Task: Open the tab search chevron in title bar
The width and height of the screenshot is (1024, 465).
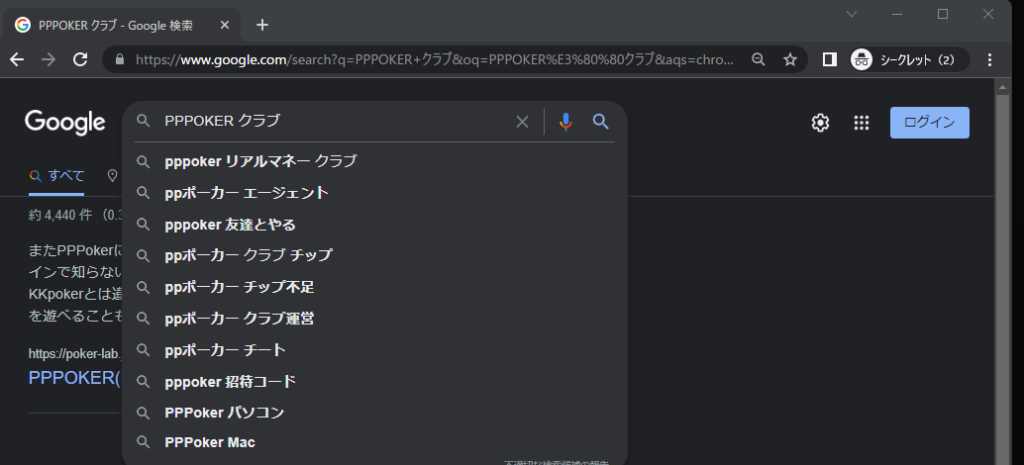Action: (852, 14)
